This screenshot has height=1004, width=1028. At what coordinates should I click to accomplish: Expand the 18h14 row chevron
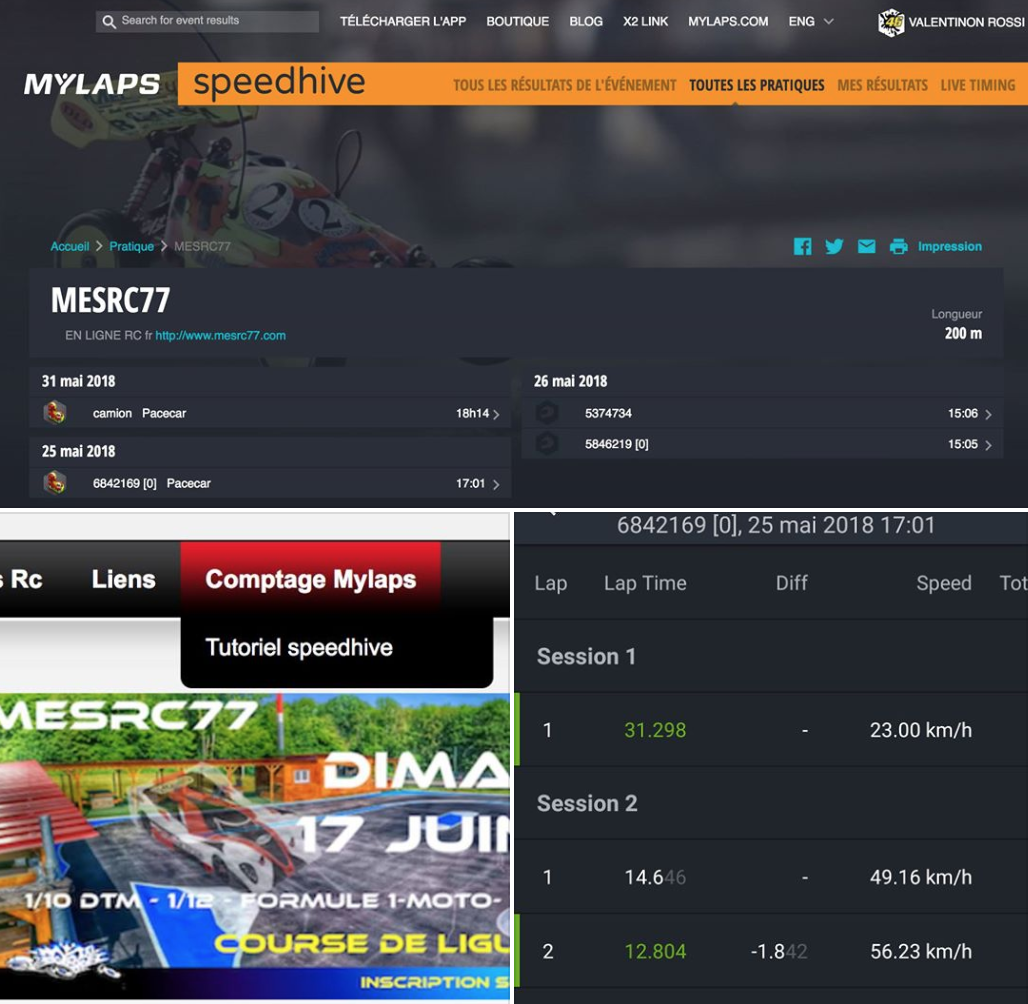496,414
